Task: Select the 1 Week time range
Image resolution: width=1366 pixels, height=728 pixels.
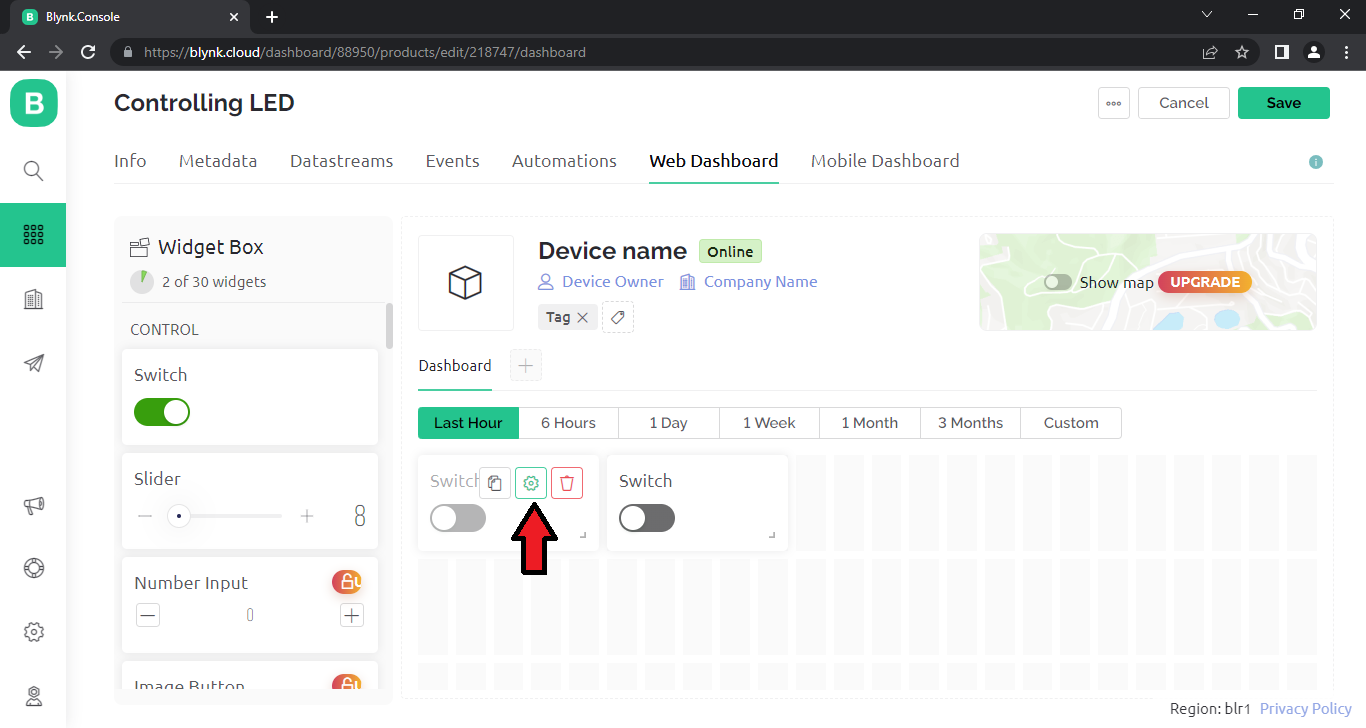Action: tap(769, 423)
